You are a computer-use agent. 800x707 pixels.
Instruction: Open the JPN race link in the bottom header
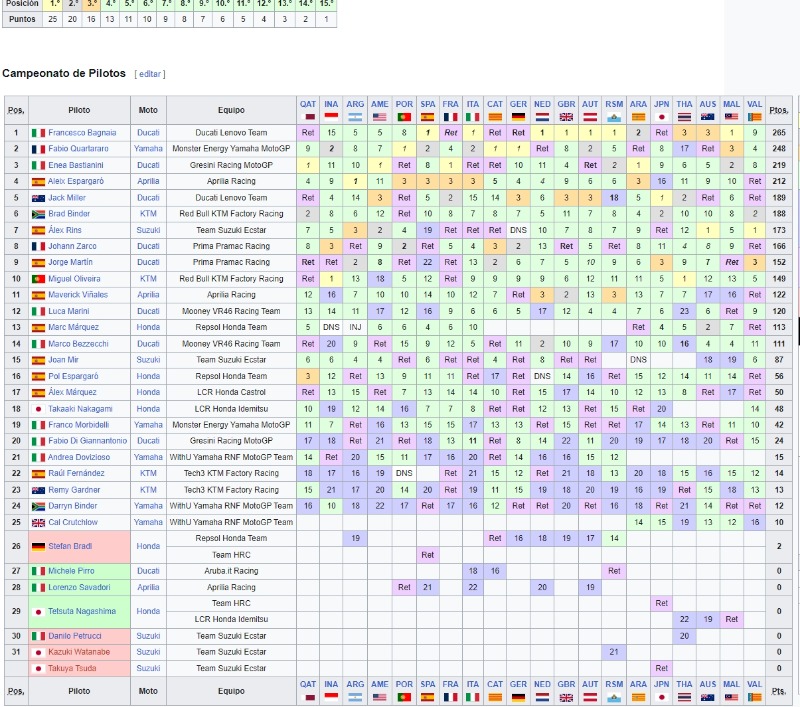click(x=662, y=684)
